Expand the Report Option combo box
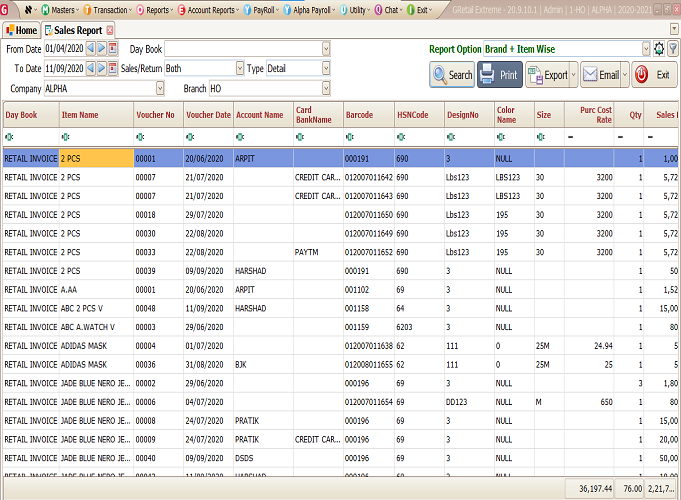The image size is (681, 500). [645, 48]
